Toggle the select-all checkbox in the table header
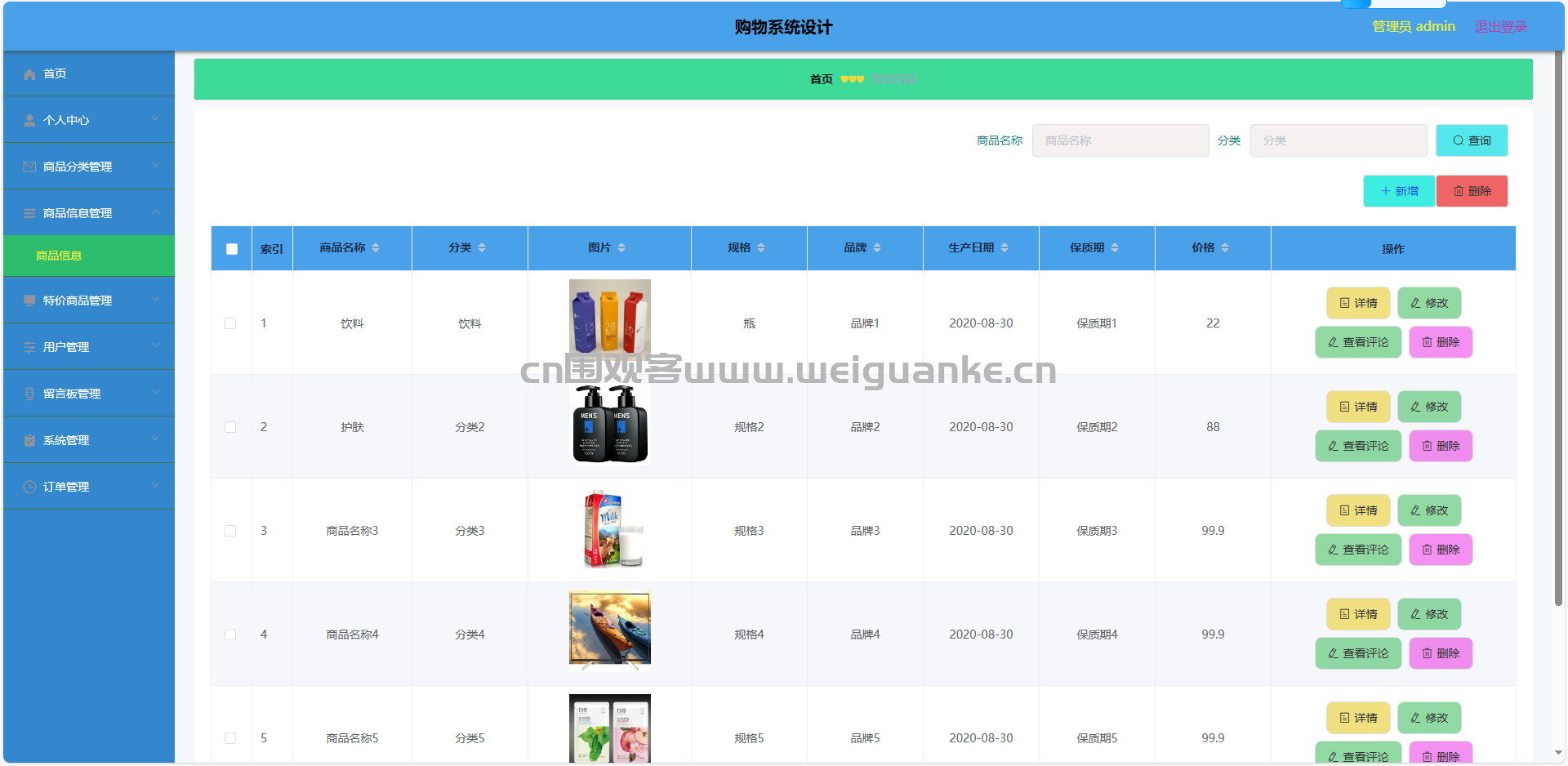Image resolution: width=1568 pixels, height=766 pixels. pyautogui.click(x=232, y=249)
